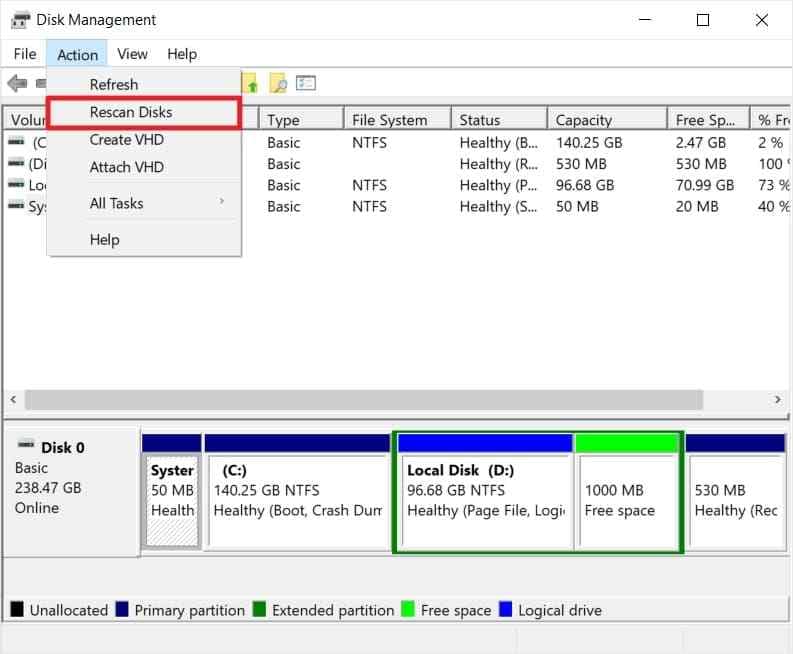Image resolution: width=793 pixels, height=654 pixels.
Task: Maximize the Disk Management window
Action: click(x=702, y=20)
